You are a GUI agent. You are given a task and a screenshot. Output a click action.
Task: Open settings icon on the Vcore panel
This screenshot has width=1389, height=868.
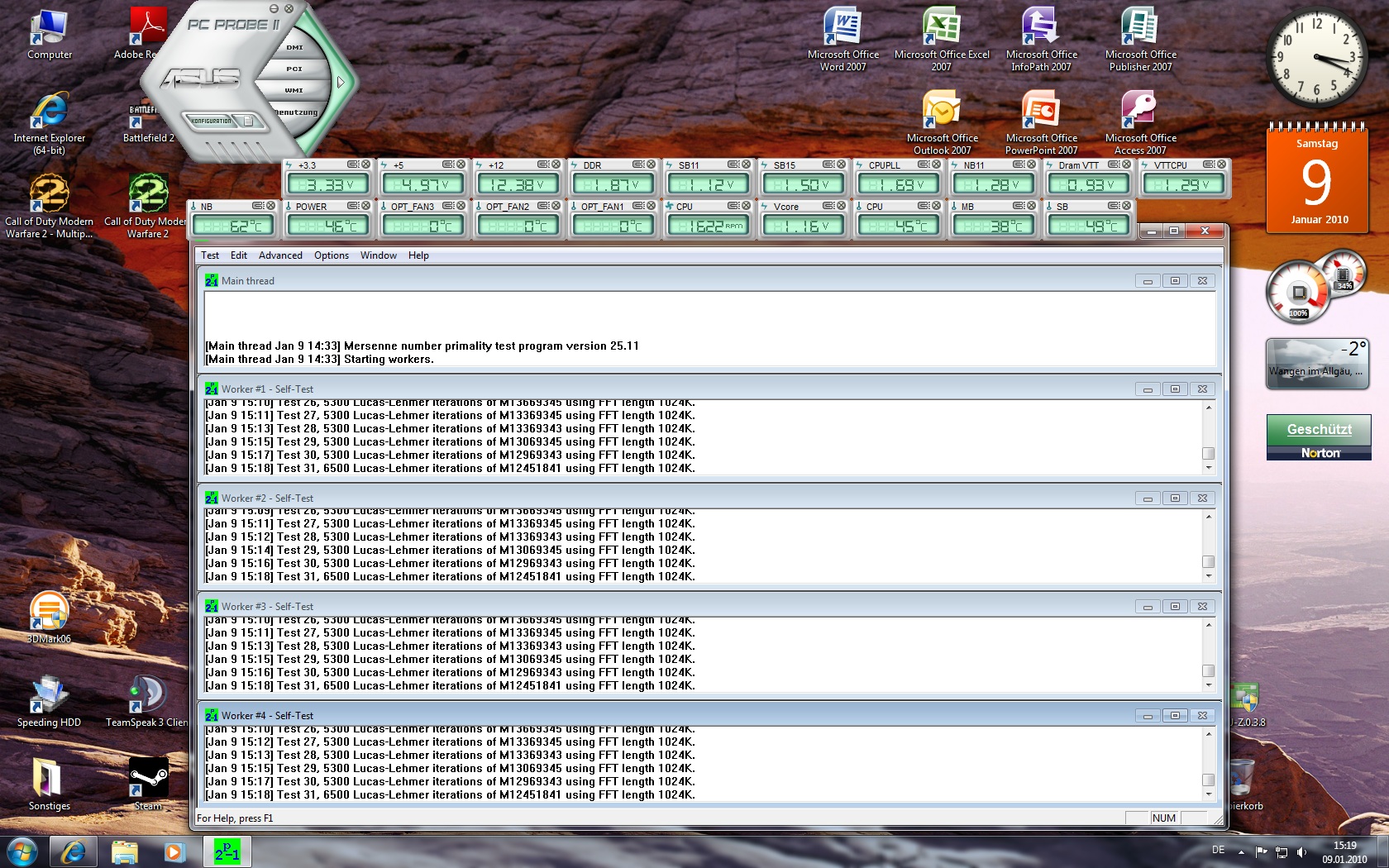click(828, 206)
